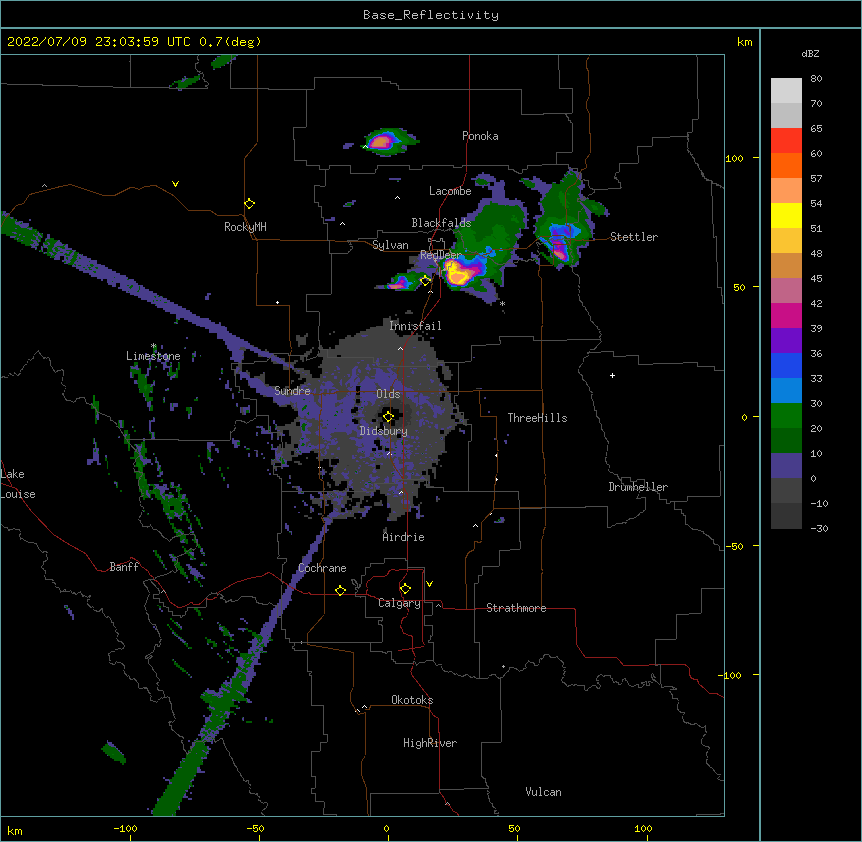
Task: Click the slate blue legend swatch between 10 and 0
Action: click(786, 466)
